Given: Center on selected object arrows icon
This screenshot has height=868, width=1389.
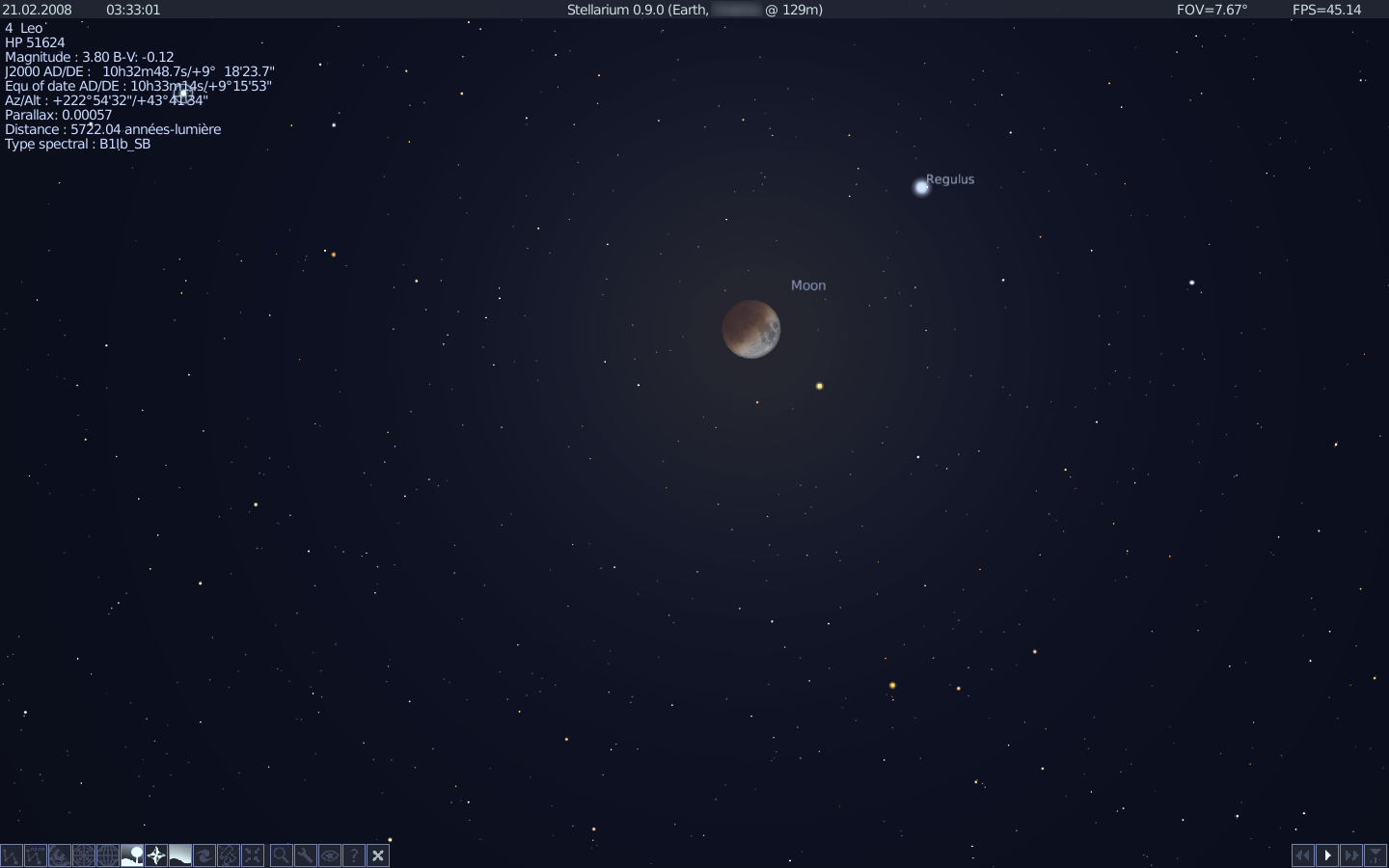Looking at the screenshot, I should click(253, 855).
